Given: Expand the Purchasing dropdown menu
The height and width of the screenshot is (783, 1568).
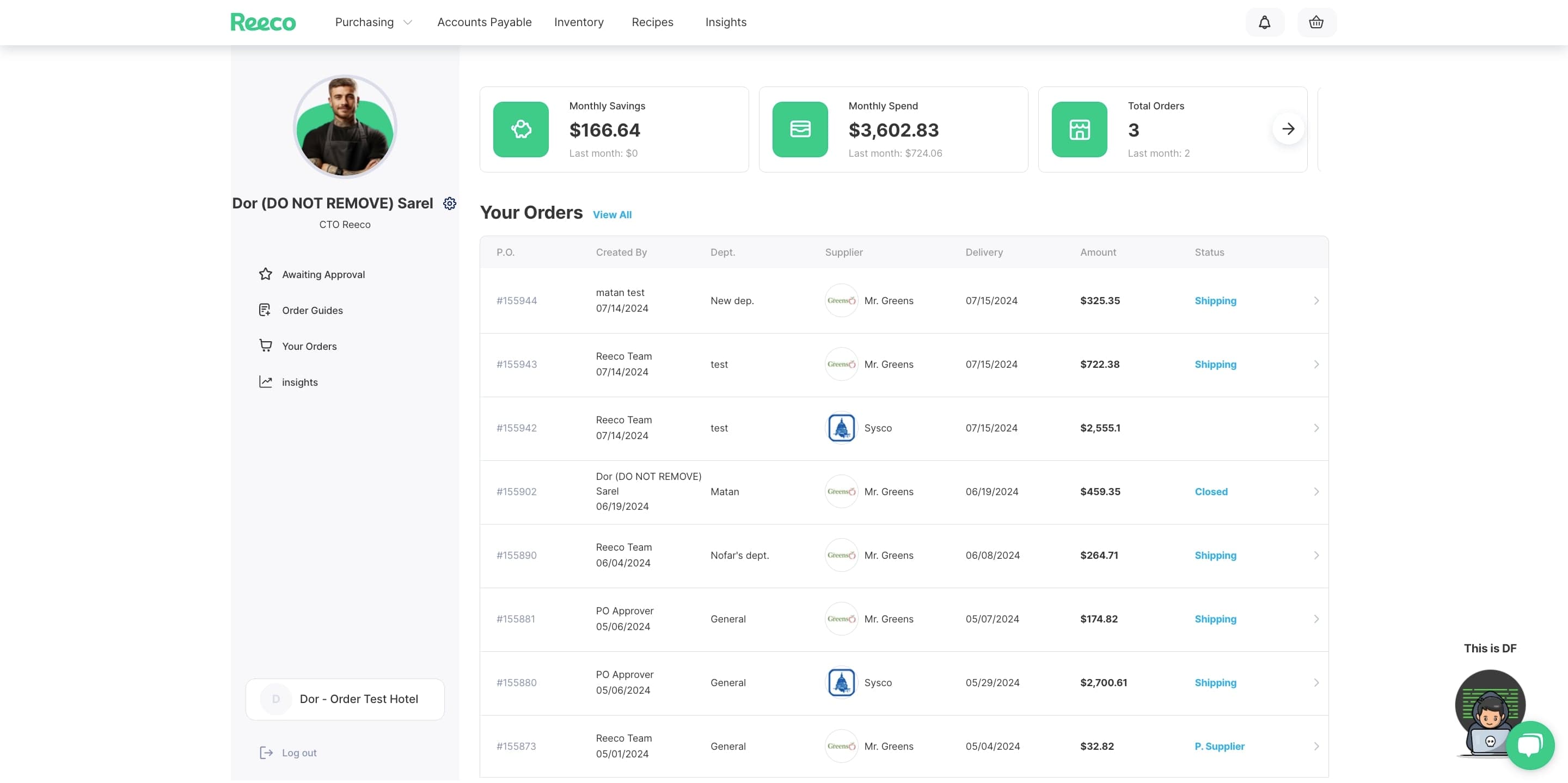Looking at the screenshot, I should (373, 22).
